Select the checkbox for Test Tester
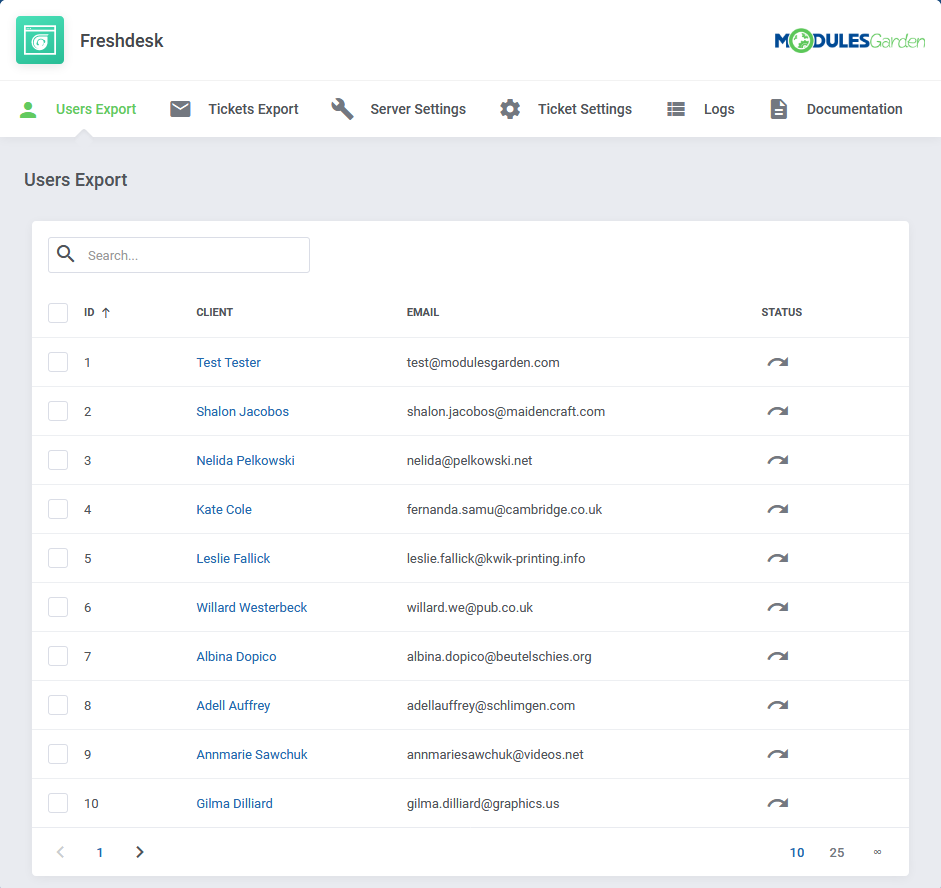This screenshot has width=941, height=888. pos(58,362)
